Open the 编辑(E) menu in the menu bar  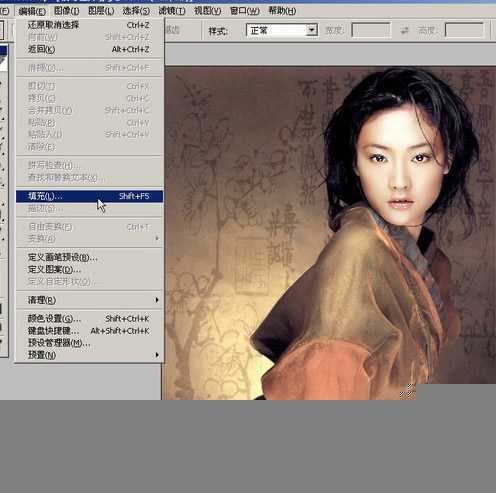(32, 11)
